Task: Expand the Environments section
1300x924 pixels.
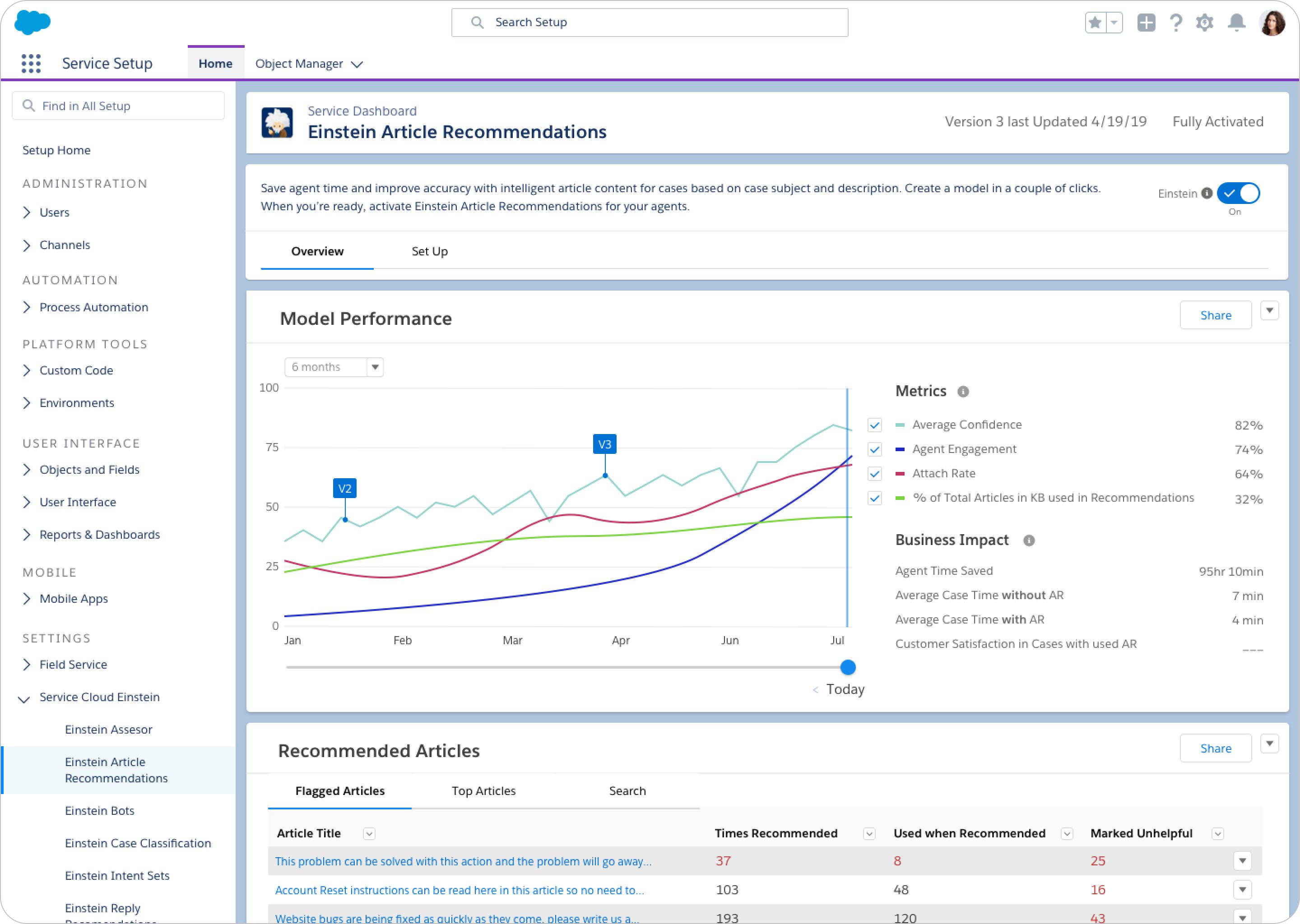Action: (27, 403)
